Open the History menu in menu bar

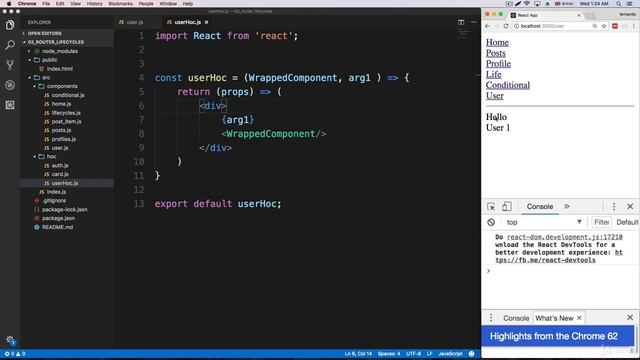94,4
